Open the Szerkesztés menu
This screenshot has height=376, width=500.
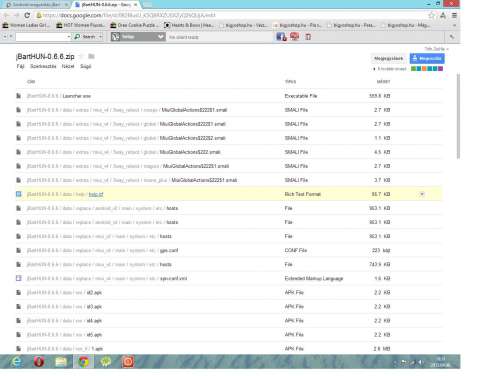[43, 66]
